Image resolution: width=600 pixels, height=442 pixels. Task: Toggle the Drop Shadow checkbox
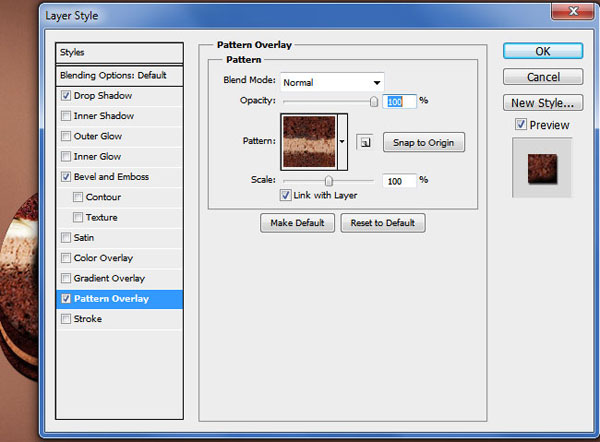click(66, 96)
